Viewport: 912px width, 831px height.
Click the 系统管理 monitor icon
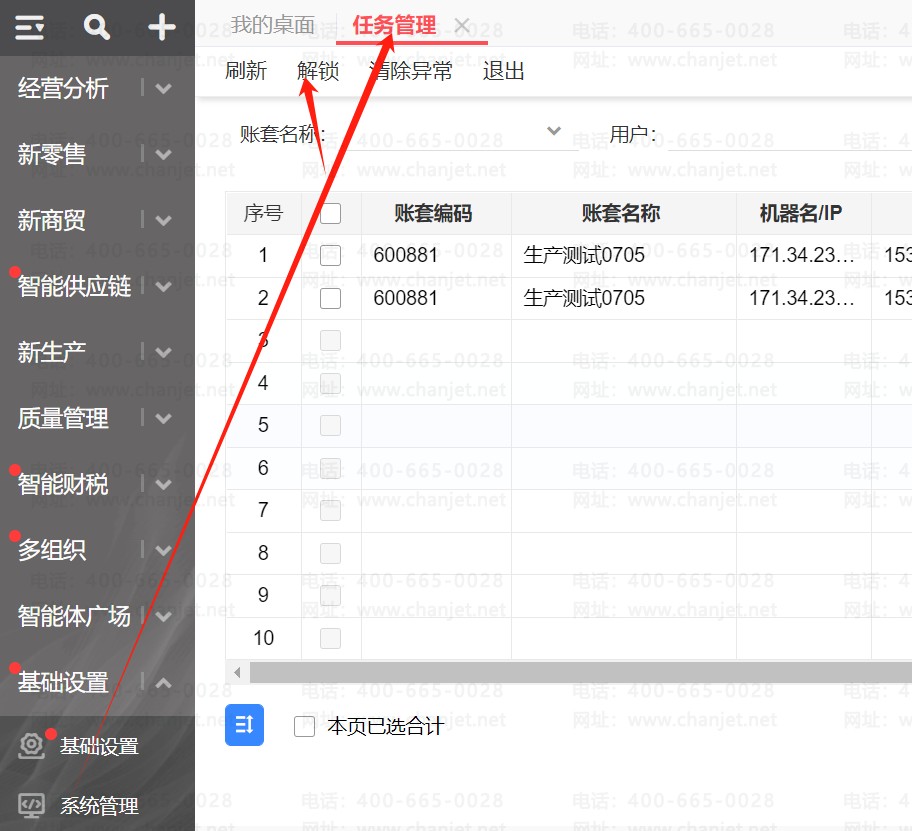pos(32,805)
